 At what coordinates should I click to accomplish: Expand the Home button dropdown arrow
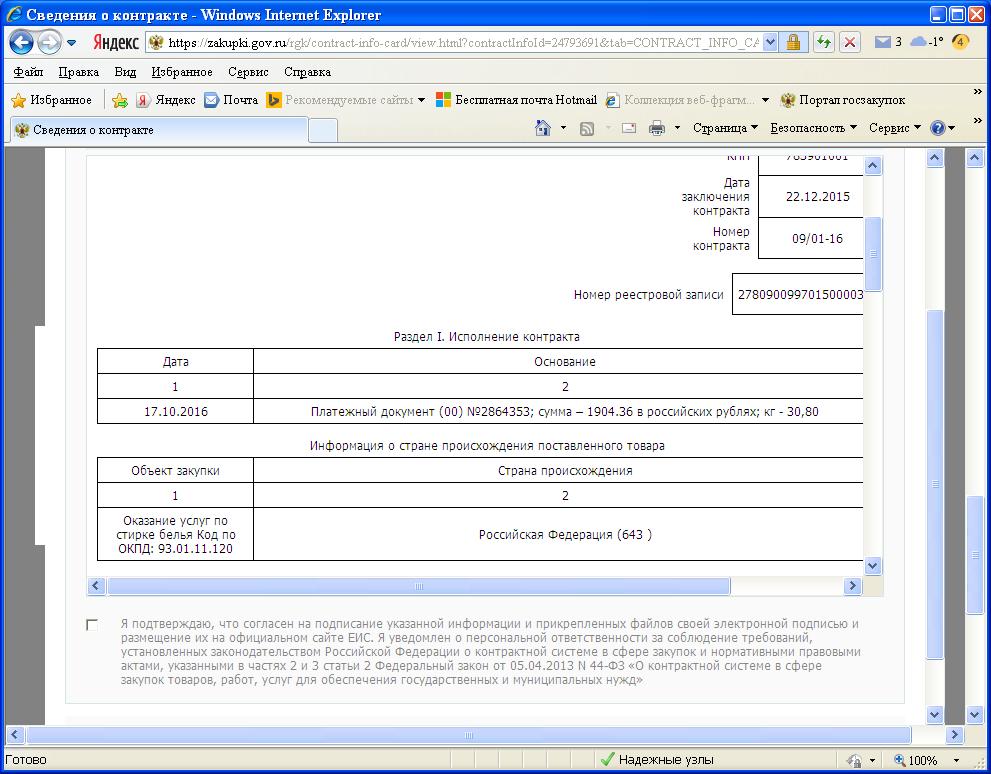tap(563, 128)
